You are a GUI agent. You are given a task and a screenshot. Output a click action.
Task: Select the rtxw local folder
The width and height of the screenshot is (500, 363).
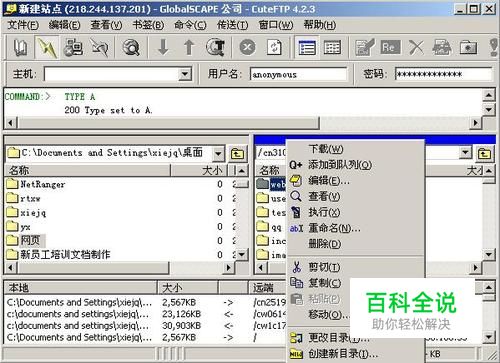coord(24,198)
